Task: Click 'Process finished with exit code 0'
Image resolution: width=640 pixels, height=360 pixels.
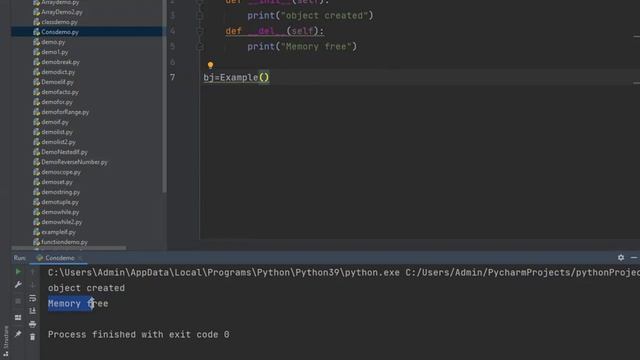Action: (x=138, y=335)
